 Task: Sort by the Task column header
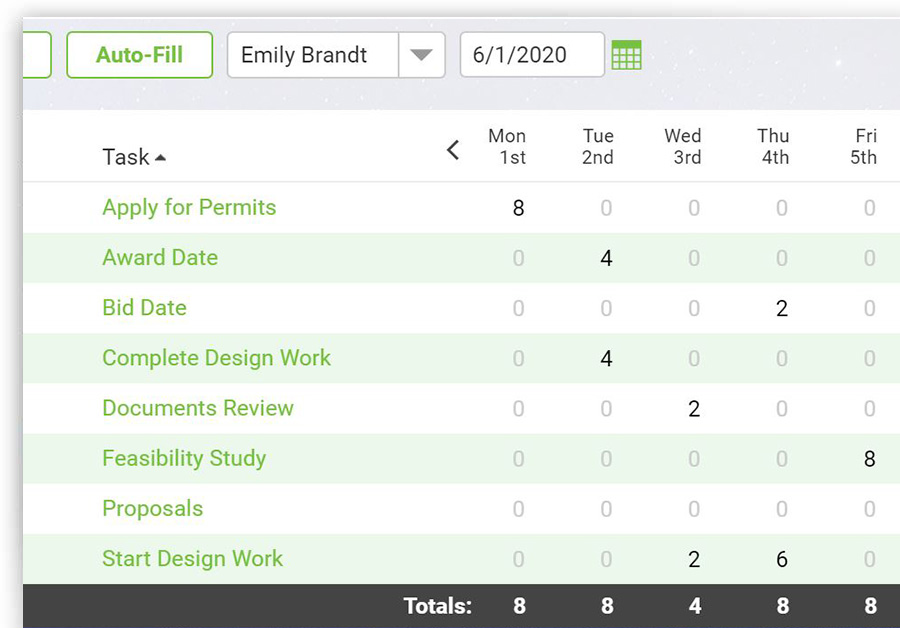click(134, 157)
